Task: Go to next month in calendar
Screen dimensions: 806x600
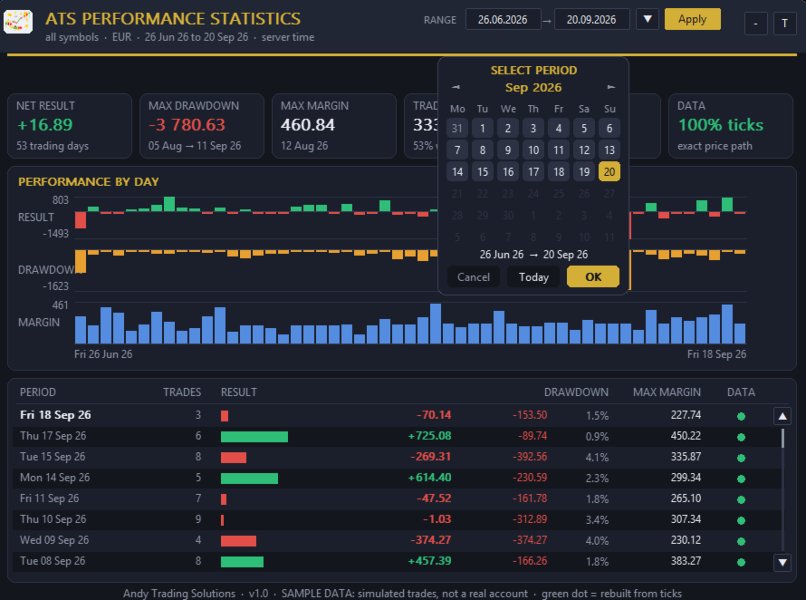Action: 611,87
